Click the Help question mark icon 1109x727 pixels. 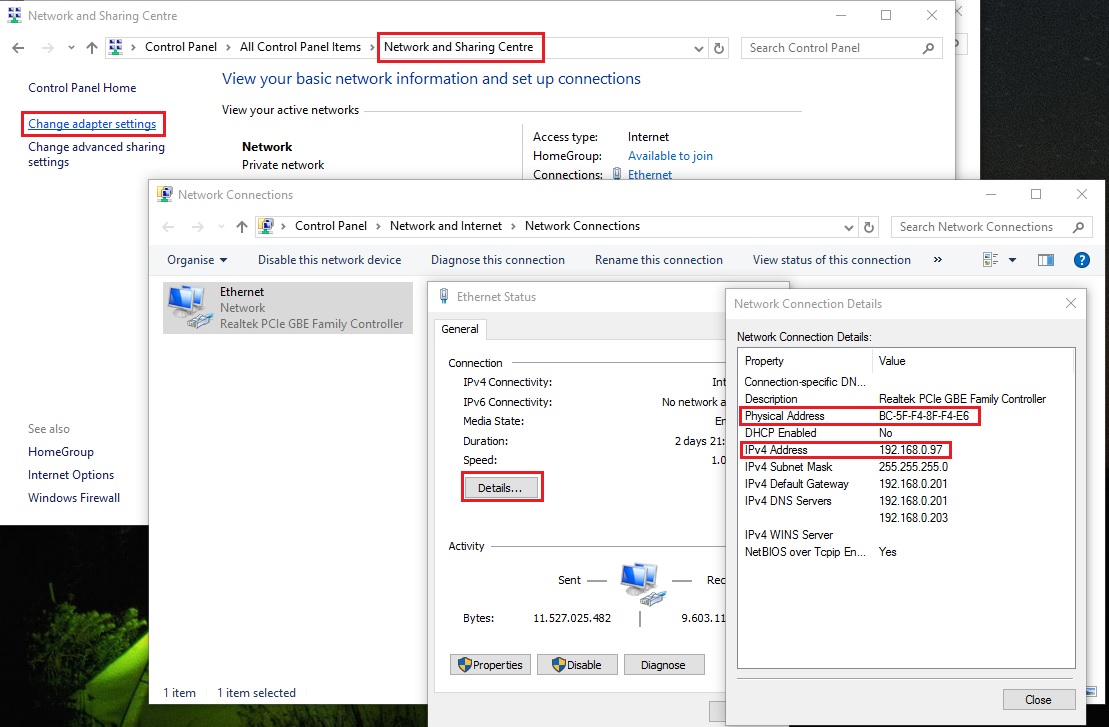pyautogui.click(x=1081, y=260)
